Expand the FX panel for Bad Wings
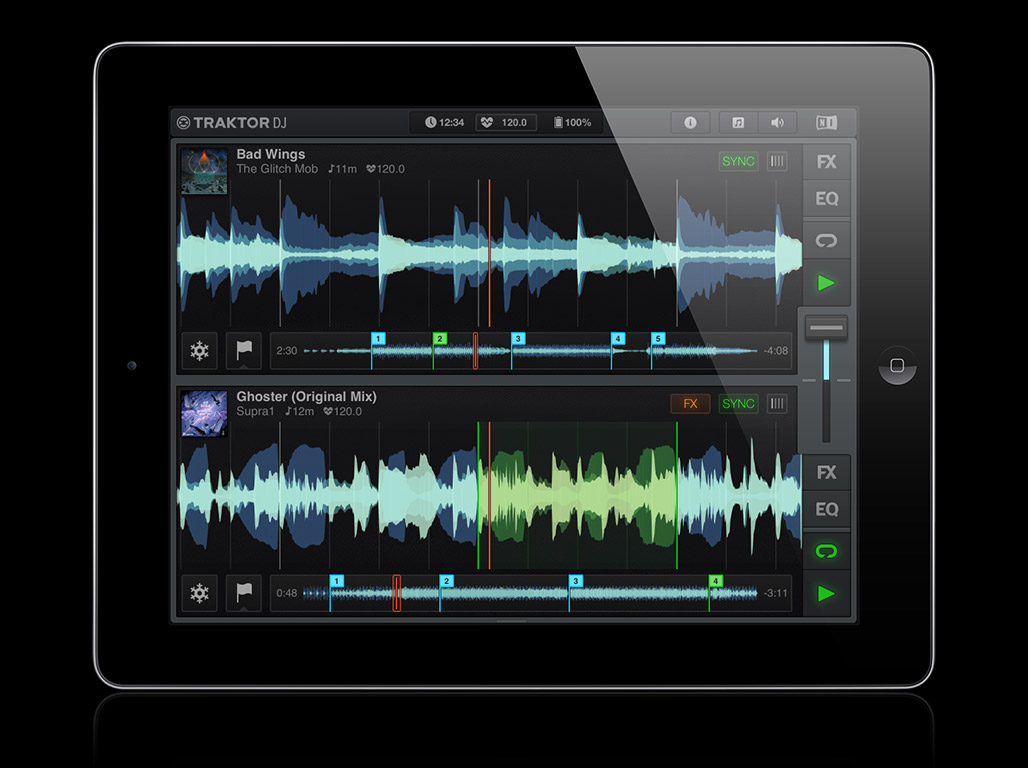The width and height of the screenshot is (1028, 768). point(826,161)
